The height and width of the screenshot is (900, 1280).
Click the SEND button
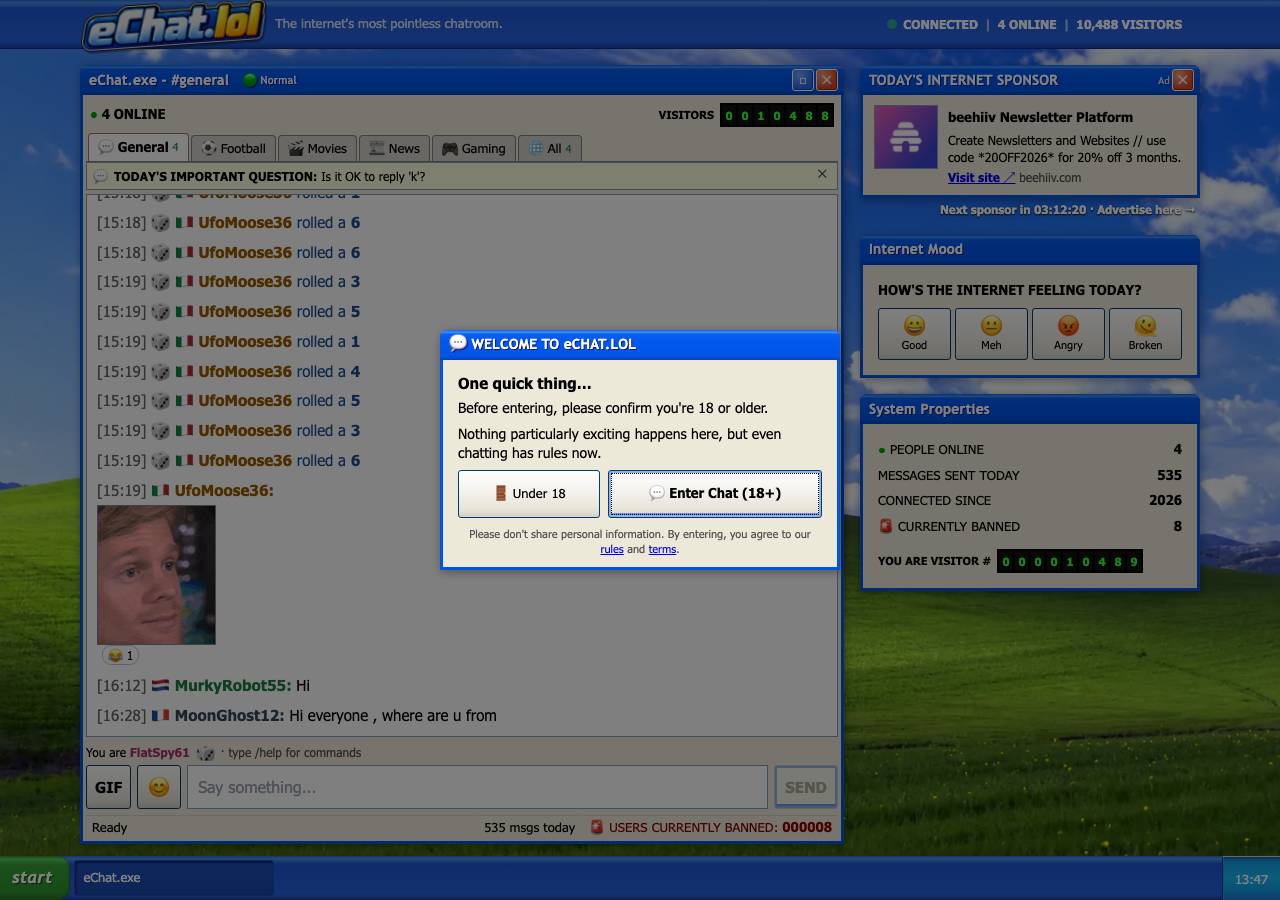[805, 787]
